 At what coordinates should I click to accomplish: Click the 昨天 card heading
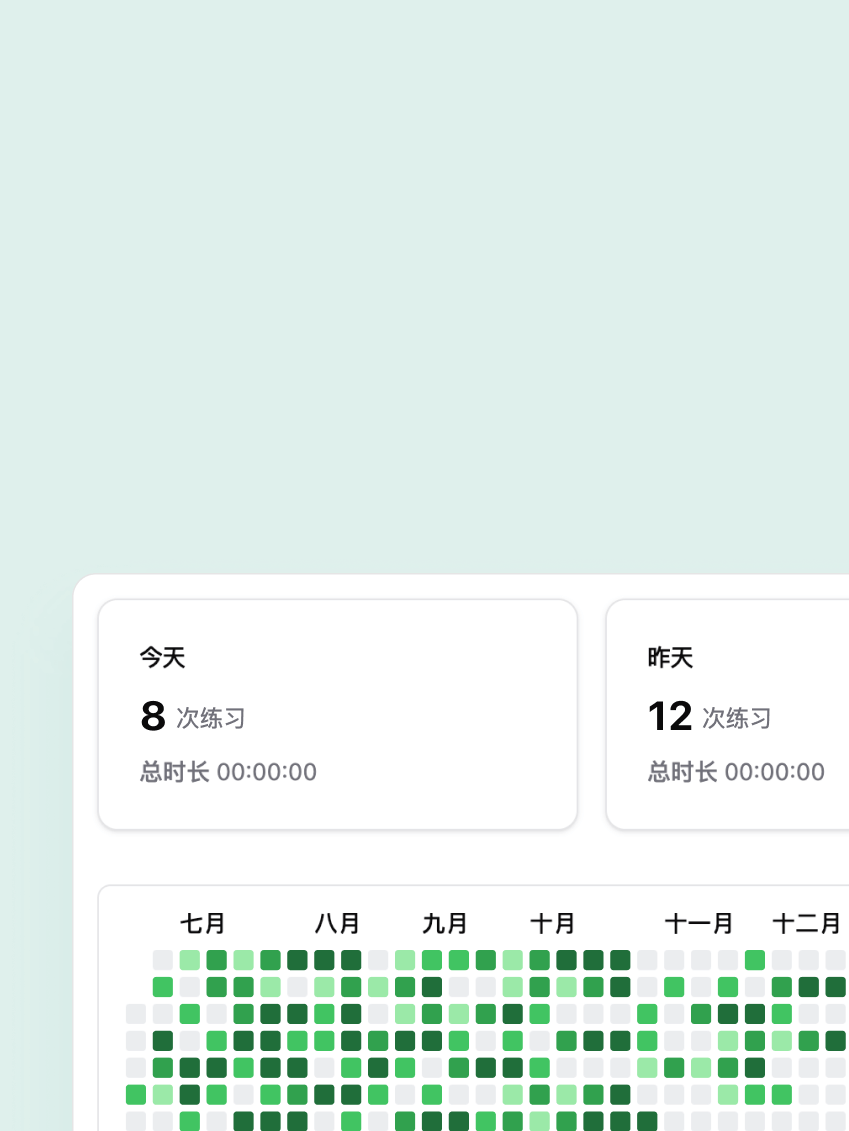pyautogui.click(x=670, y=658)
